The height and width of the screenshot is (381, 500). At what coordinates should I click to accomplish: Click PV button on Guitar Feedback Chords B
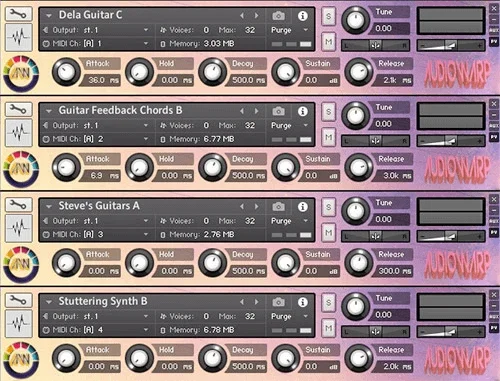[494, 137]
